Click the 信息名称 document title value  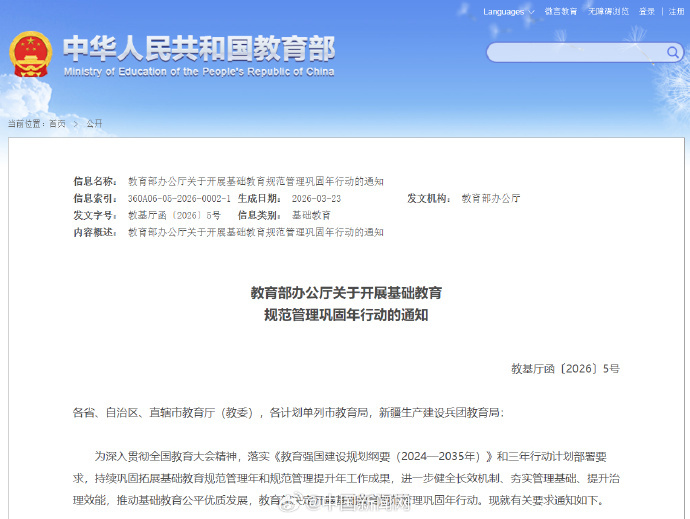coord(255,181)
